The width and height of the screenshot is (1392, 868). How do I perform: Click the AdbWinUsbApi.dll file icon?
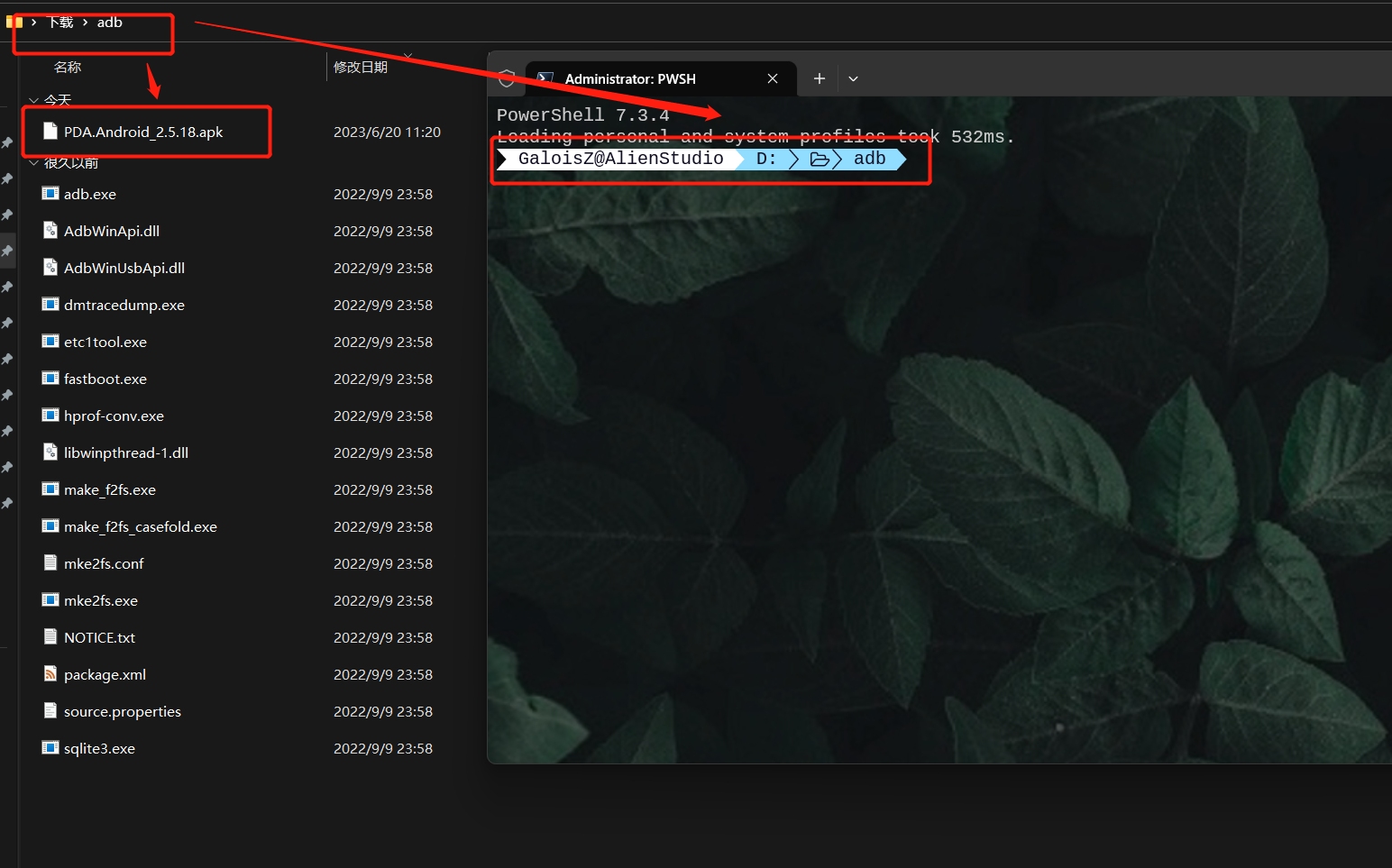tap(50, 267)
